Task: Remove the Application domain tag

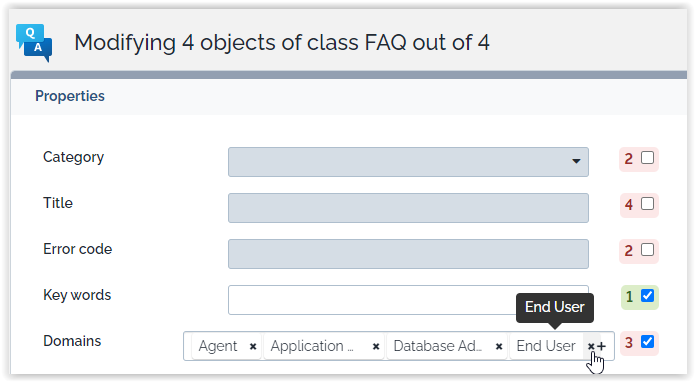Action: tap(375, 347)
